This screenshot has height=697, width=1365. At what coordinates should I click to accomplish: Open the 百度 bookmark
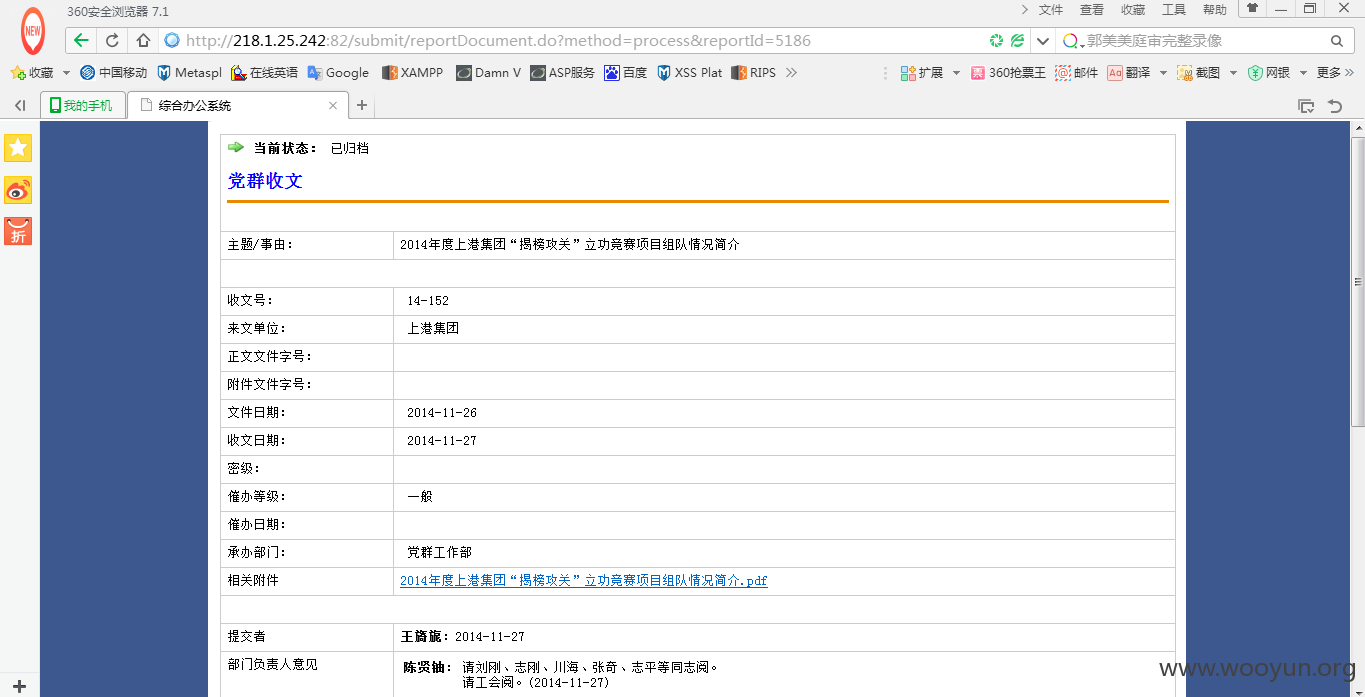(x=626, y=73)
